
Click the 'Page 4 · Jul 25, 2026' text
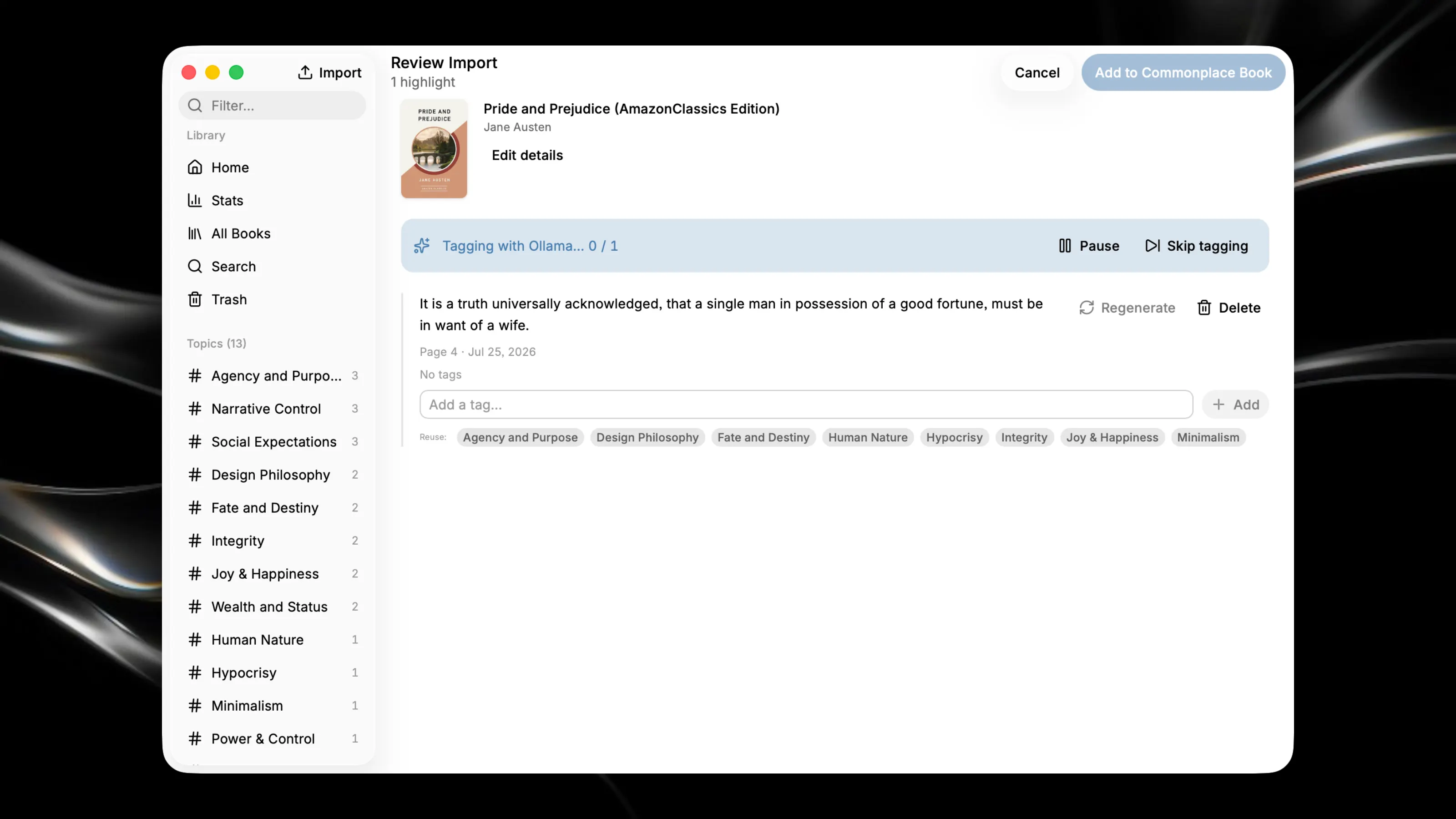(478, 352)
